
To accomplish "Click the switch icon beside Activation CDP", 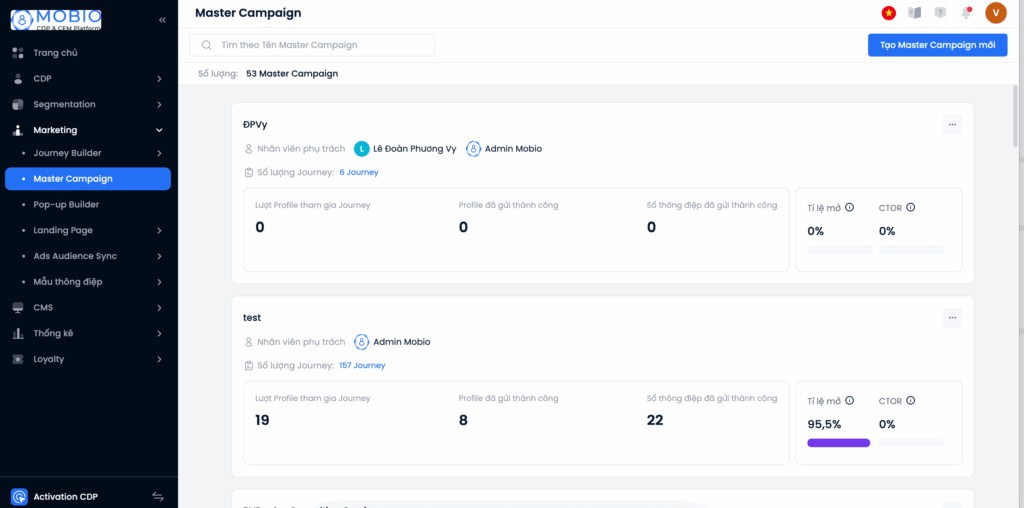I will point(157,496).
